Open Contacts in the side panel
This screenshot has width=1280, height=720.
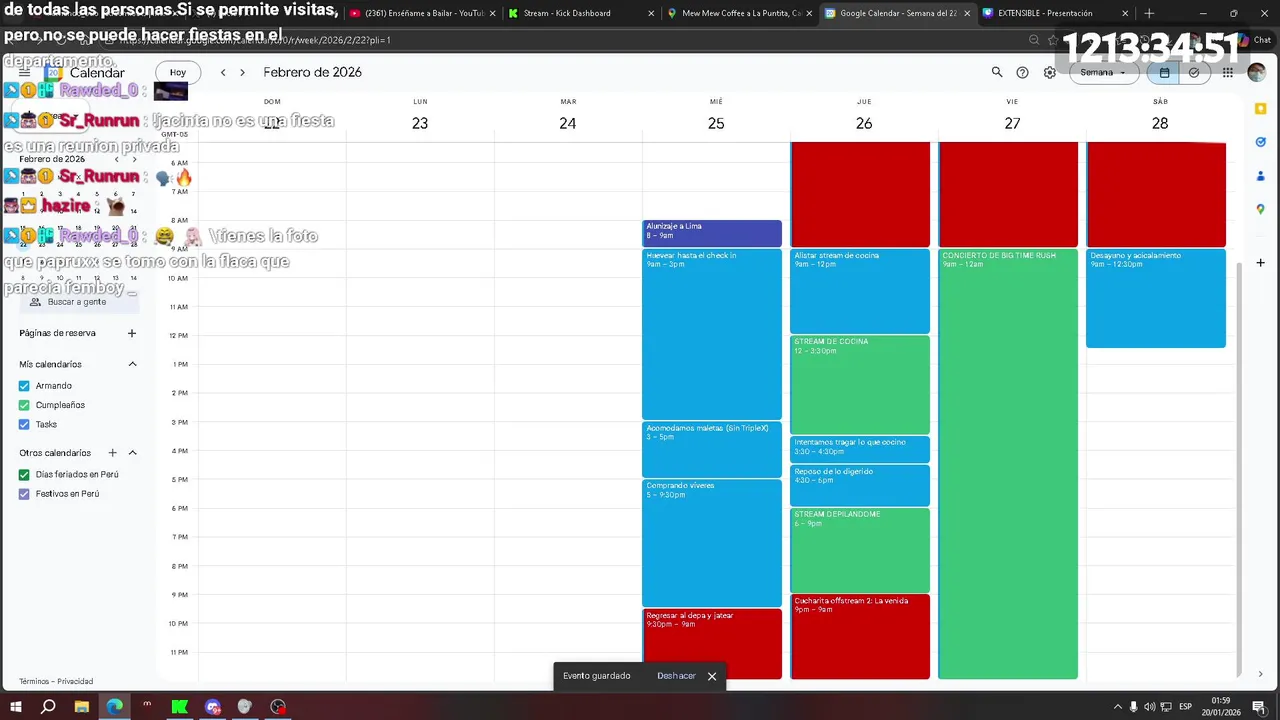click(x=1260, y=176)
